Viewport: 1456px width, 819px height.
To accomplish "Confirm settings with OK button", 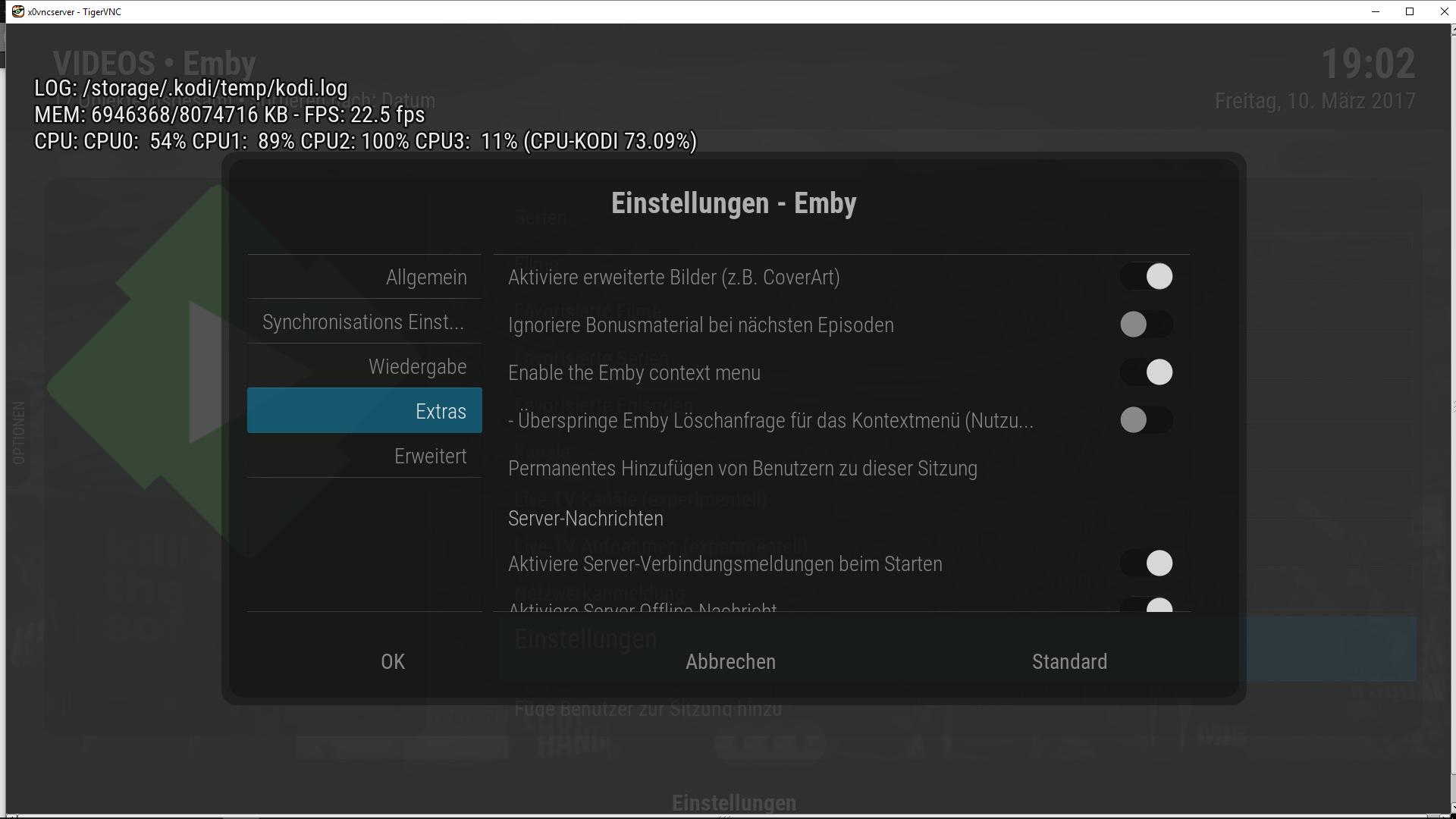I will pyautogui.click(x=393, y=661).
